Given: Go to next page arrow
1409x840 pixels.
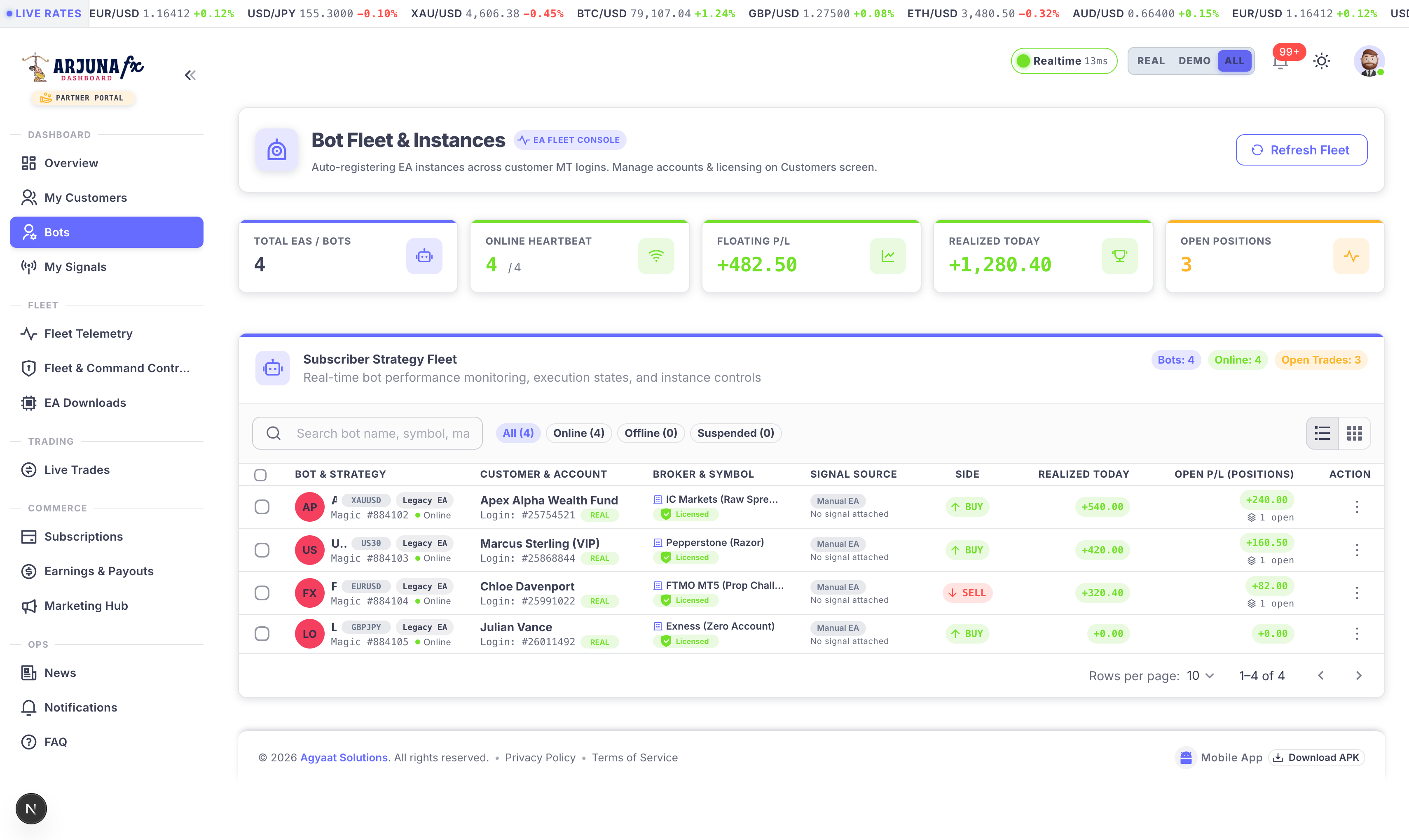Looking at the screenshot, I should 1359,675.
